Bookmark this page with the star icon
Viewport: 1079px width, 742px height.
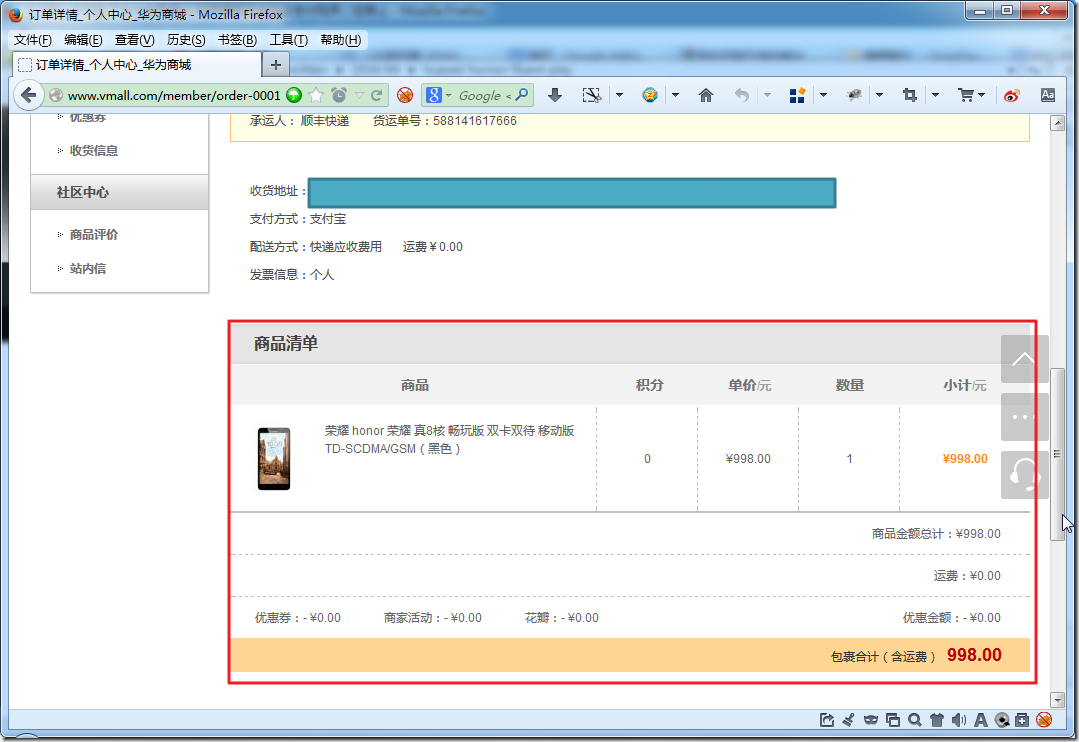316,95
